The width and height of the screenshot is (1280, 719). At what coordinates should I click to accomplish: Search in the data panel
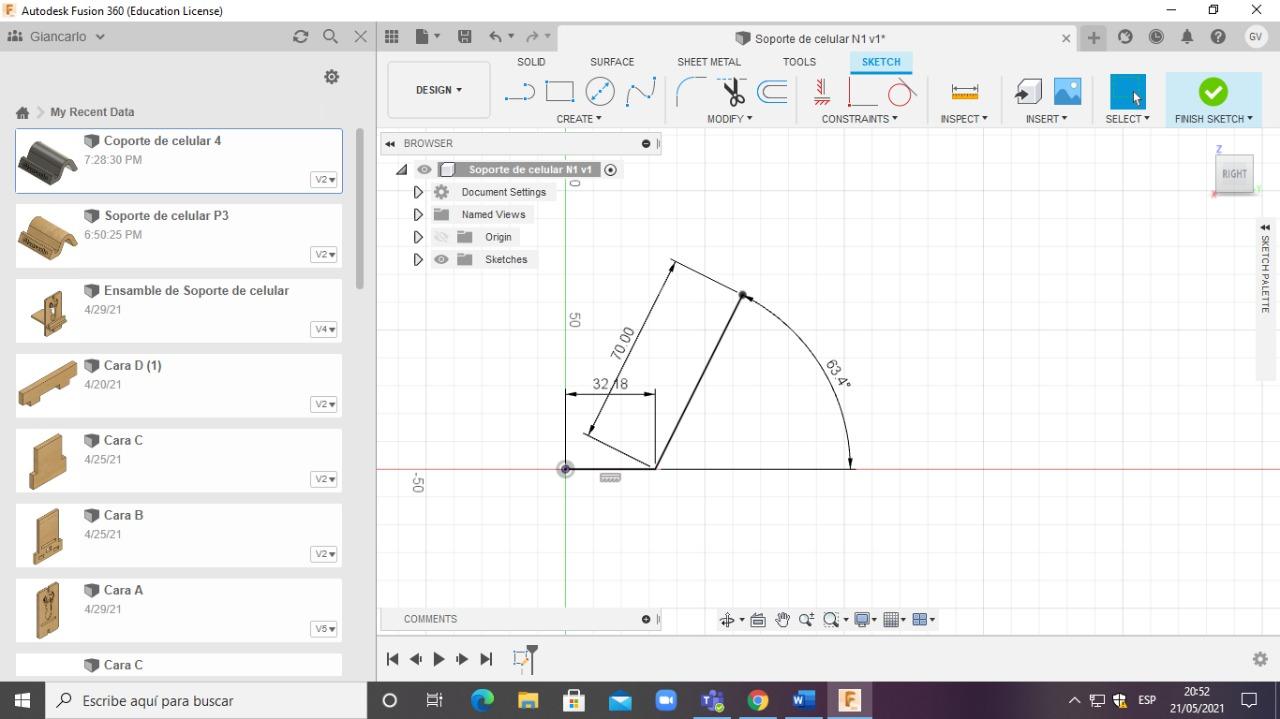[331, 36]
